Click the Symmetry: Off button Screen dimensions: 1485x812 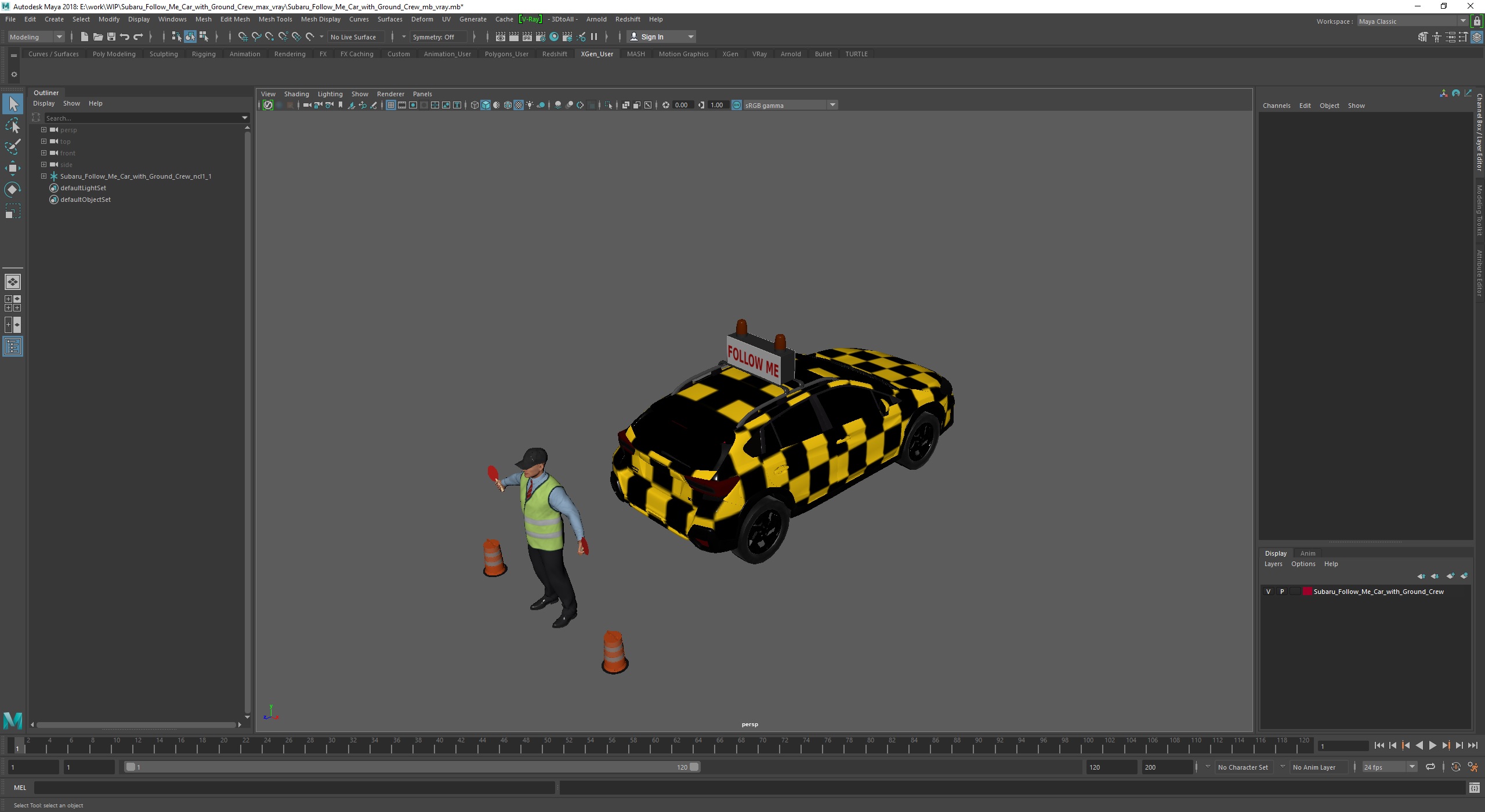pos(438,37)
